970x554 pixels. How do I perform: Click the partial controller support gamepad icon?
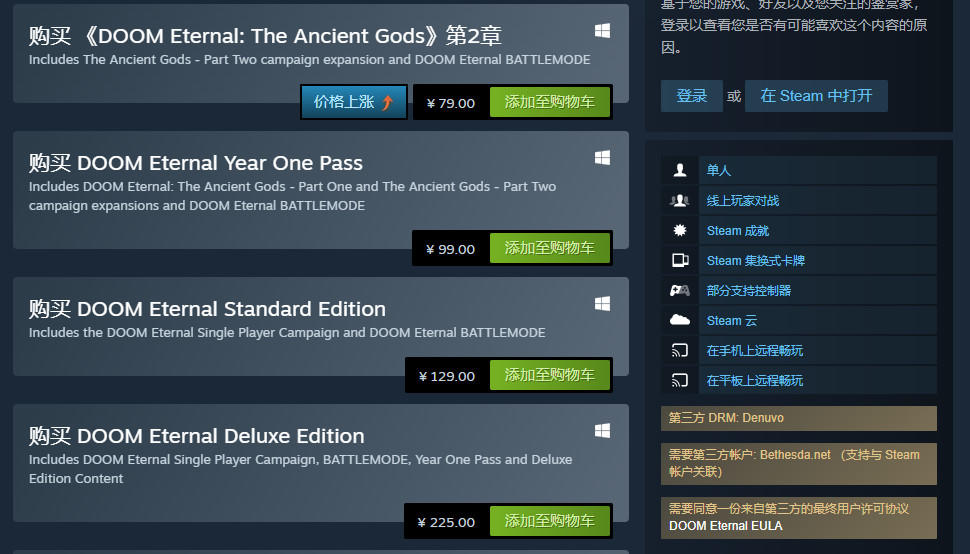[680, 291]
